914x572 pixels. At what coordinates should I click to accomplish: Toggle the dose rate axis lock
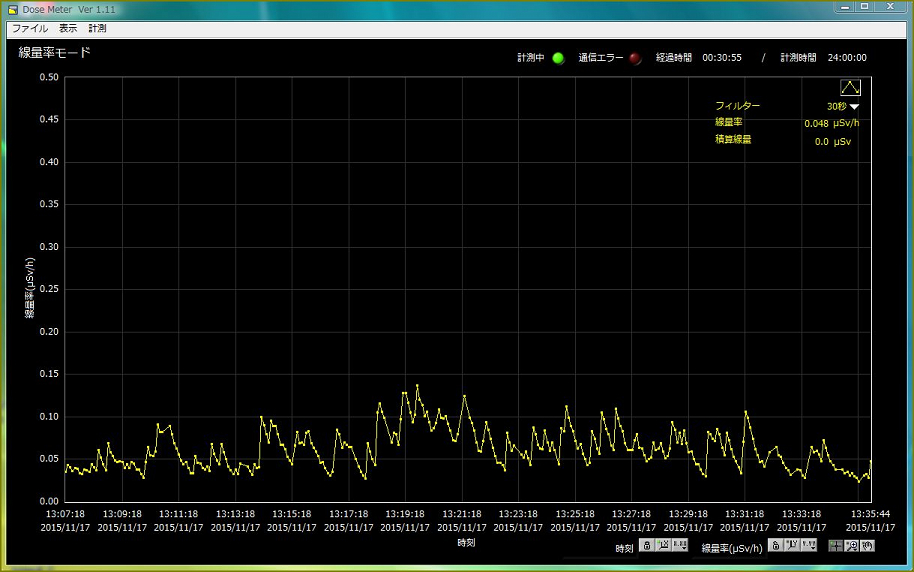click(775, 545)
